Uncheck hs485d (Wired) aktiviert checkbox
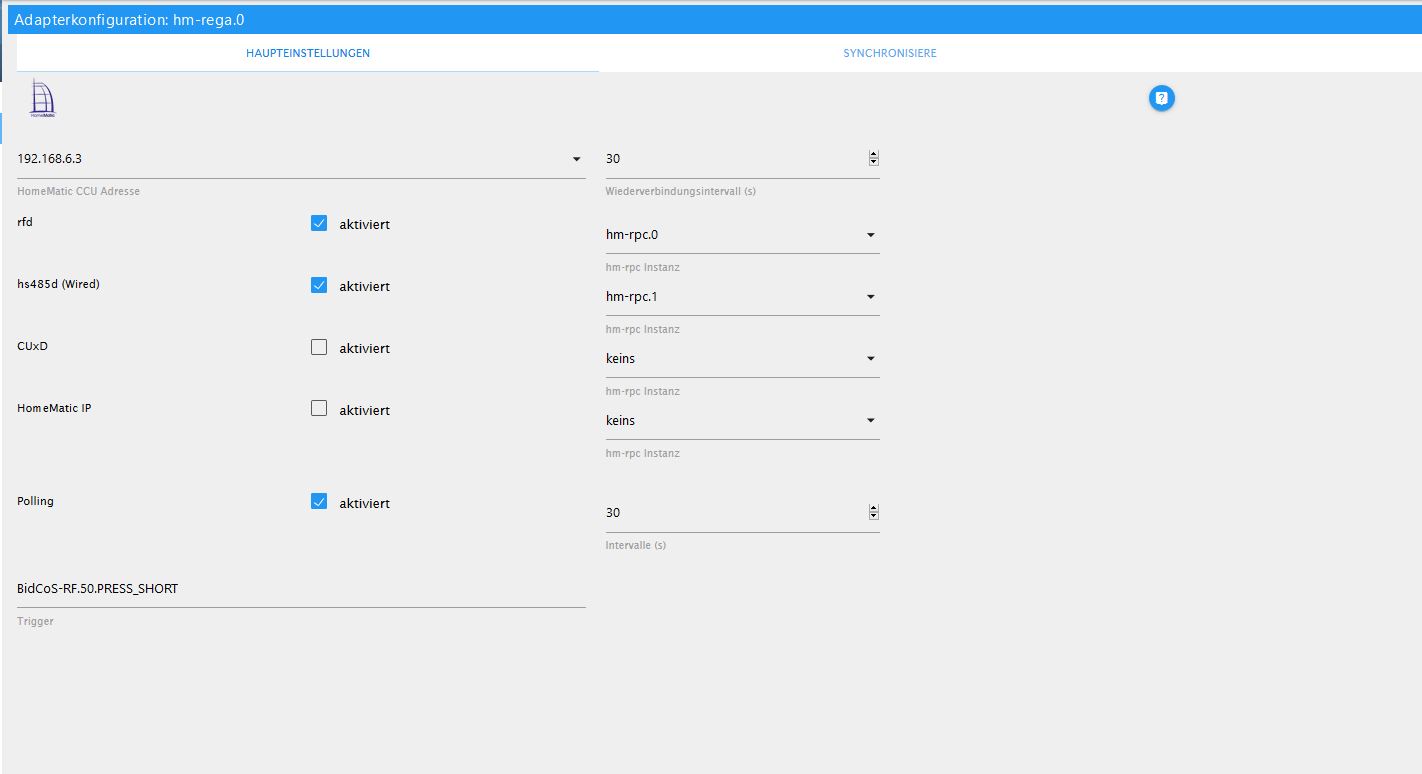This screenshot has height=774, width=1422. 319,286
